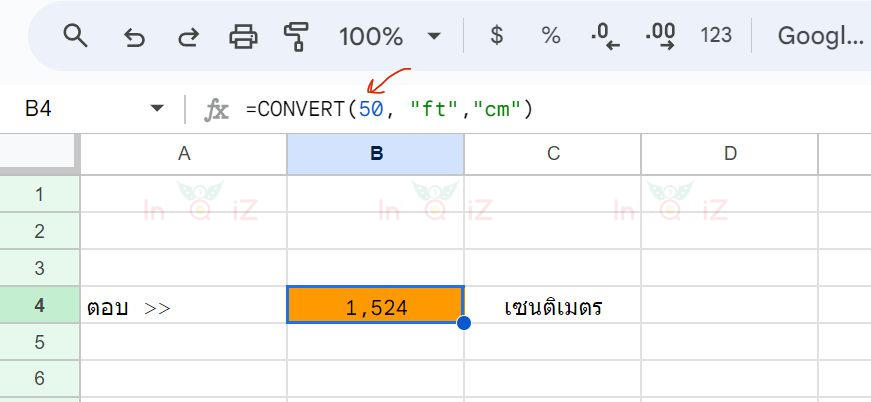Increase decimal places
The width and height of the screenshot is (871, 402).
[660, 37]
